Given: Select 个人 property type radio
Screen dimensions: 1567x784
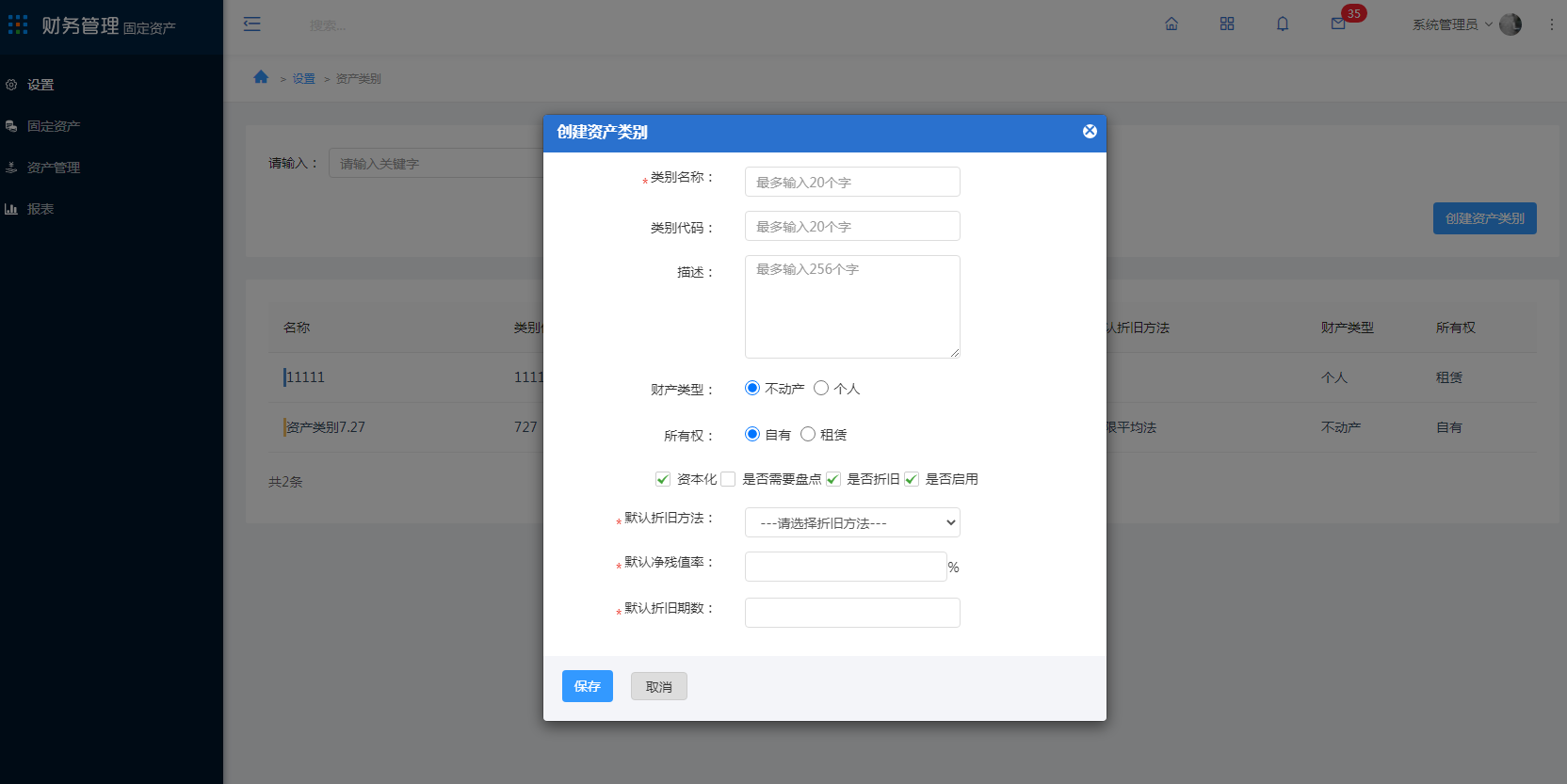Looking at the screenshot, I should (821, 388).
